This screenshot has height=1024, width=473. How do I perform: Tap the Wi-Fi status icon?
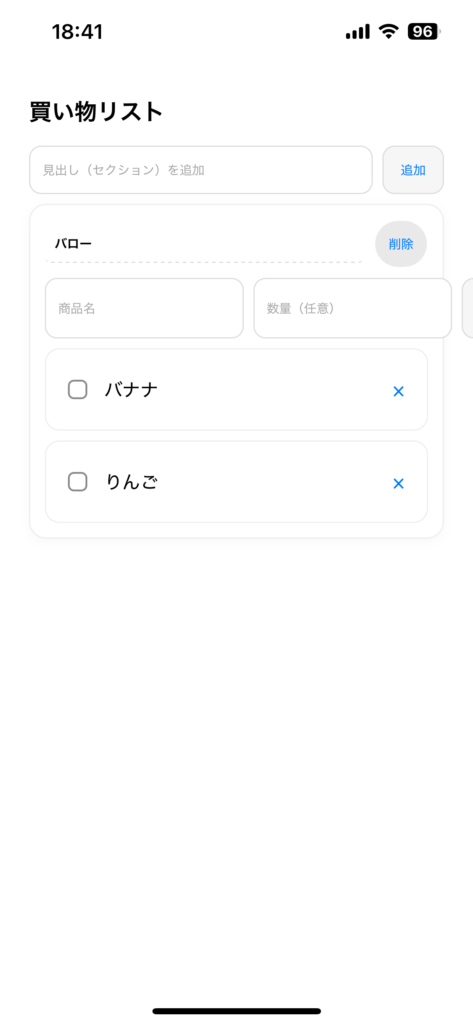(x=389, y=31)
